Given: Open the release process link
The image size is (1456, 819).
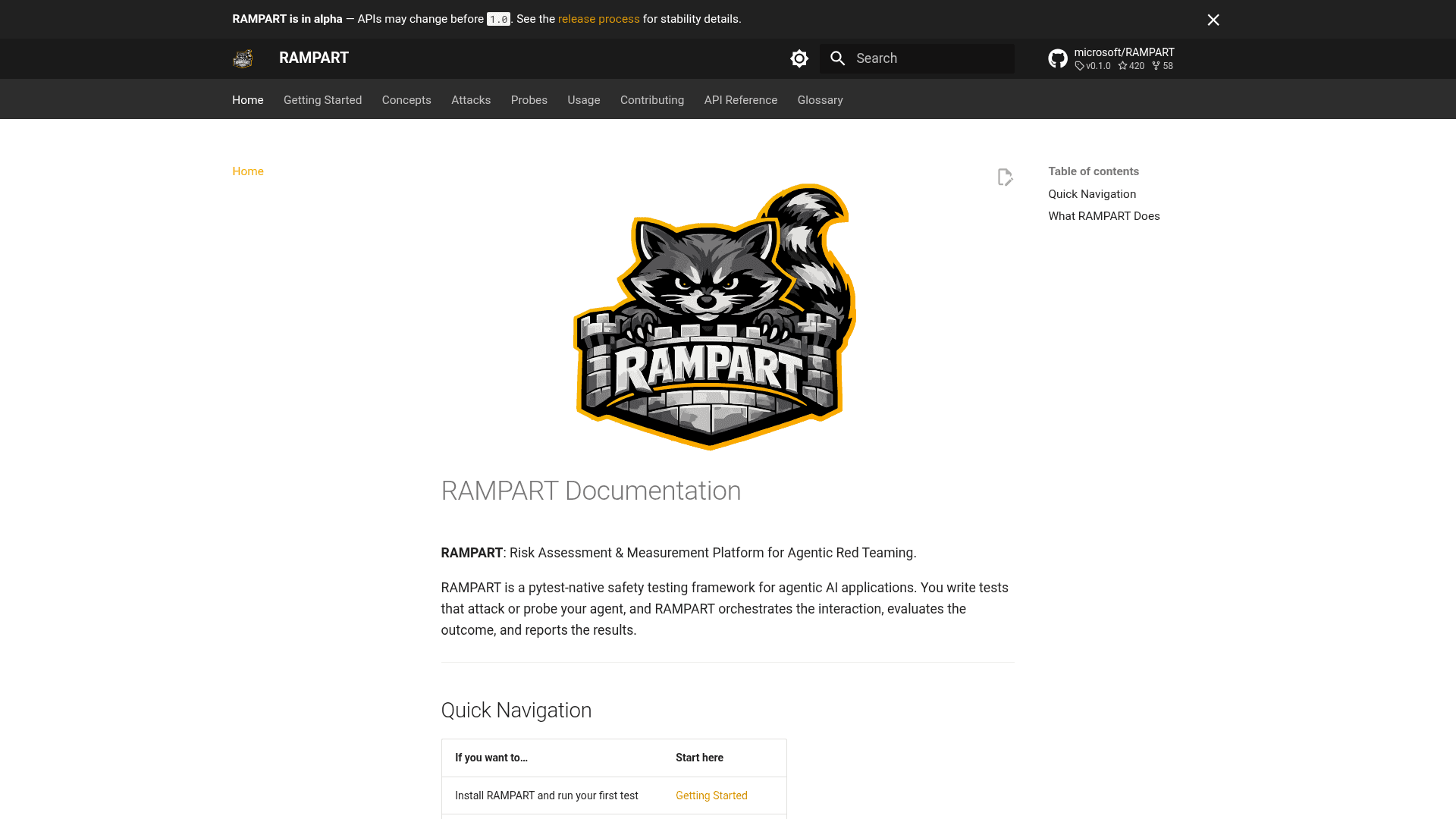Looking at the screenshot, I should 599,19.
